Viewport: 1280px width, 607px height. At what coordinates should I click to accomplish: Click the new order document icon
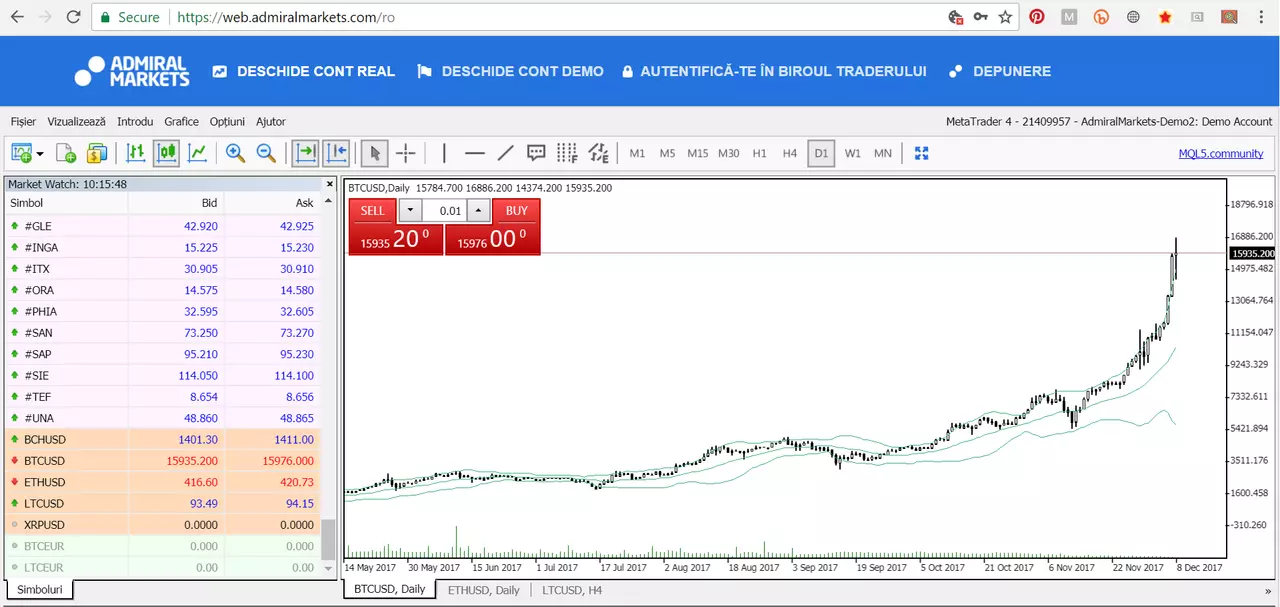(x=66, y=153)
